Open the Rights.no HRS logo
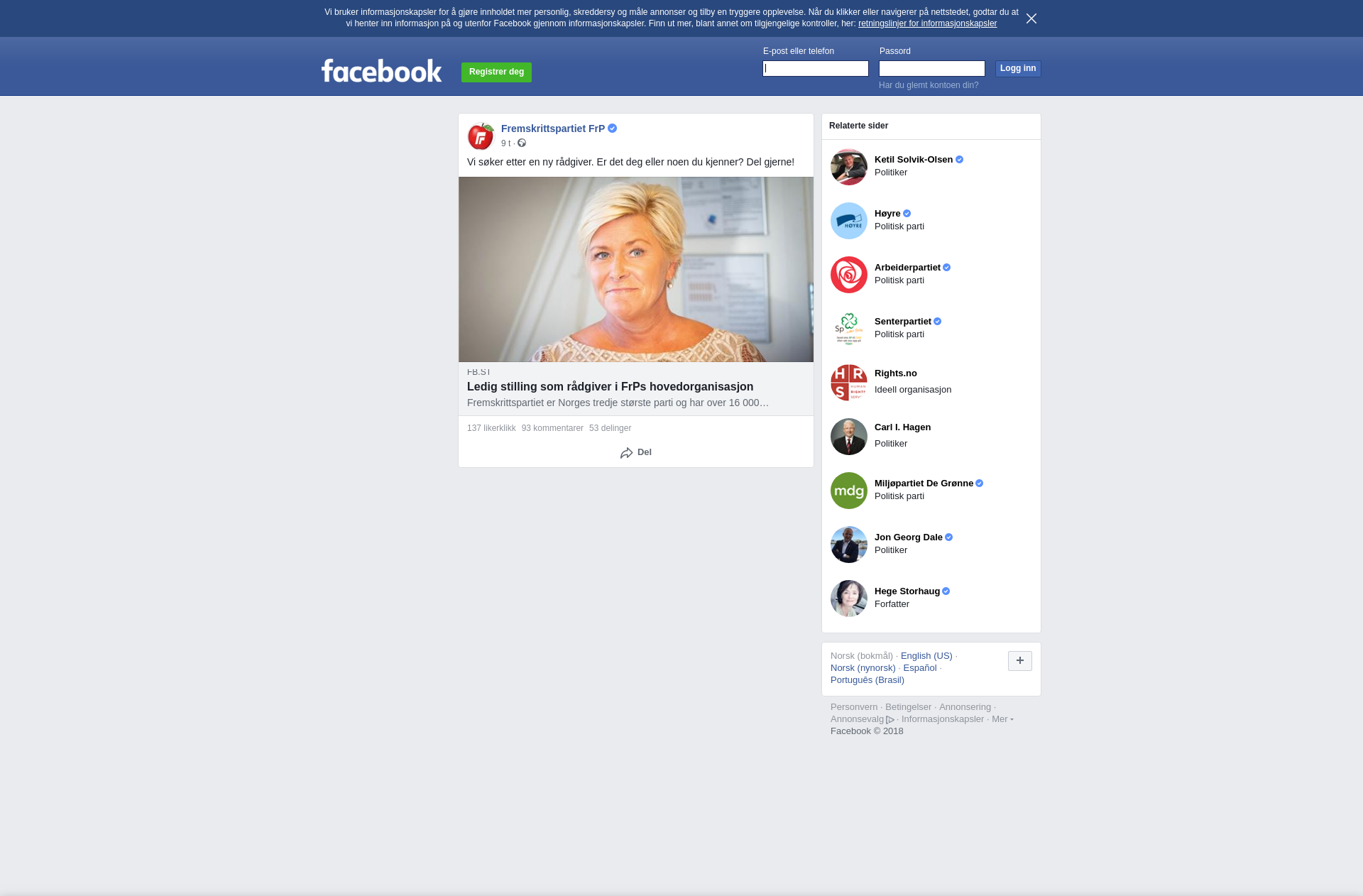 point(849,383)
